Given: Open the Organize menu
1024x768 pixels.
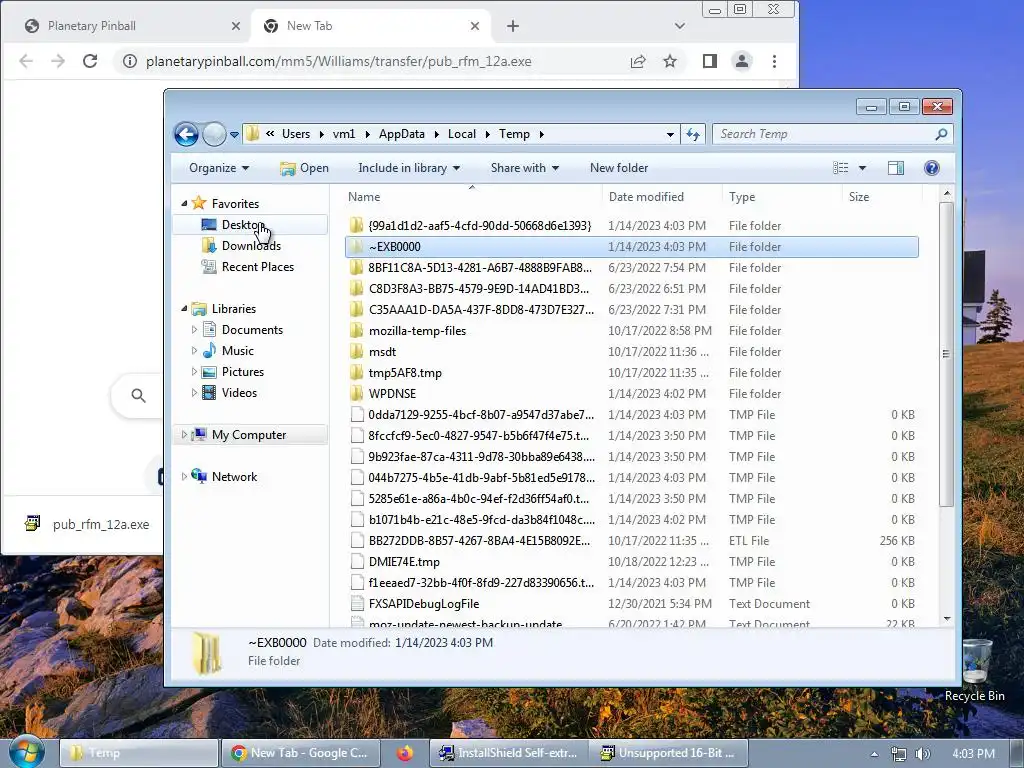Looking at the screenshot, I should (219, 168).
